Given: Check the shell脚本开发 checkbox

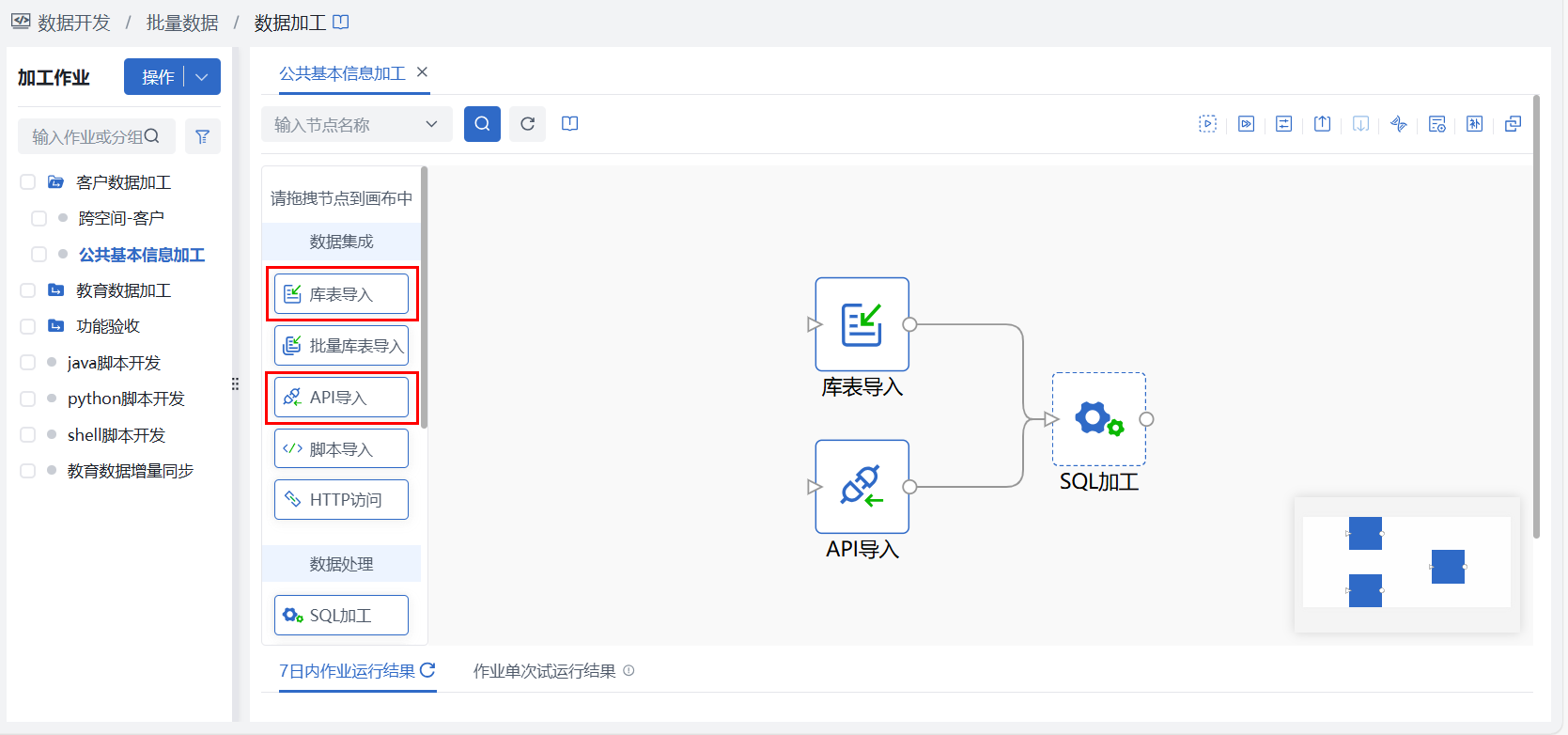Looking at the screenshot, I should [x=28, y=435].
